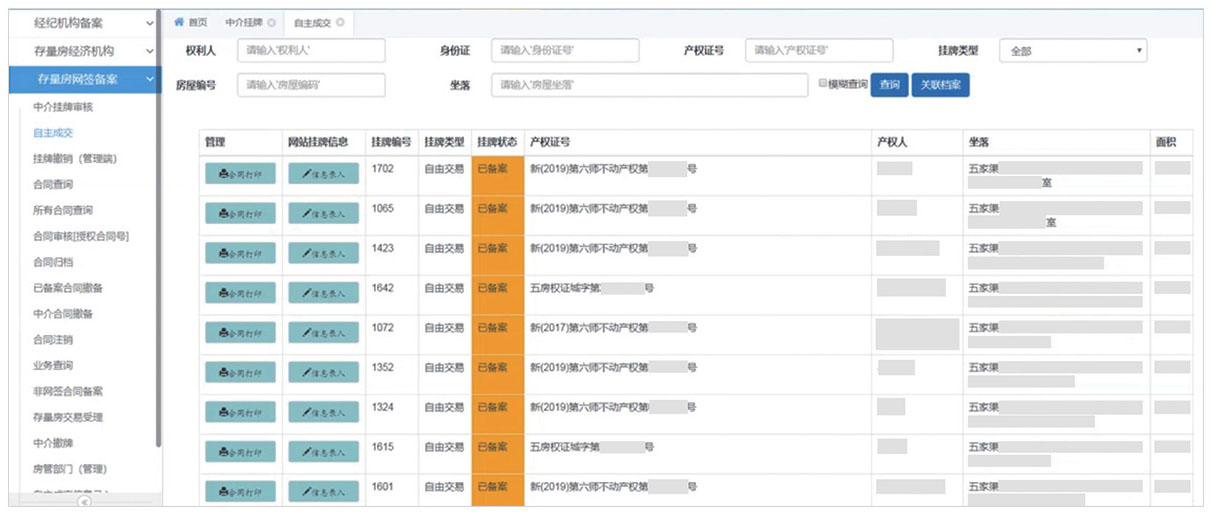This screenshot has height=518, width=1222.
Task: Print the contract for listing 1324
Action: (x=240, y=412)
